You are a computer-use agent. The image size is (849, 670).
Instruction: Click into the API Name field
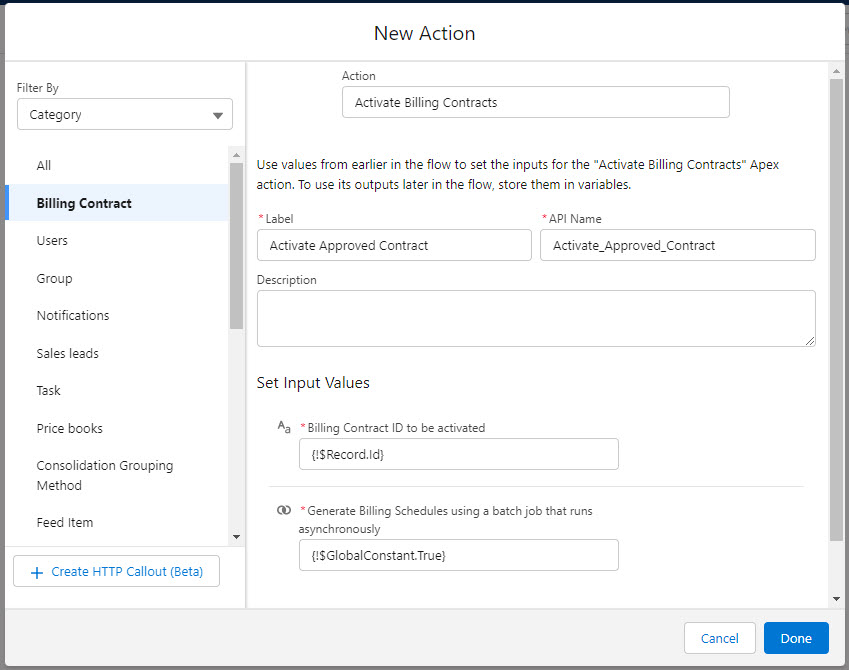pyautogui.click(x=677, y=246)
